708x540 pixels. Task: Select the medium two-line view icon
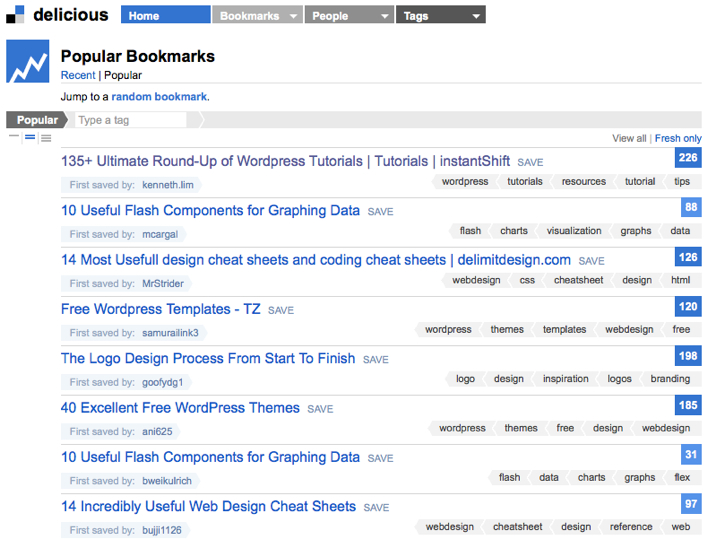point(30,137)
